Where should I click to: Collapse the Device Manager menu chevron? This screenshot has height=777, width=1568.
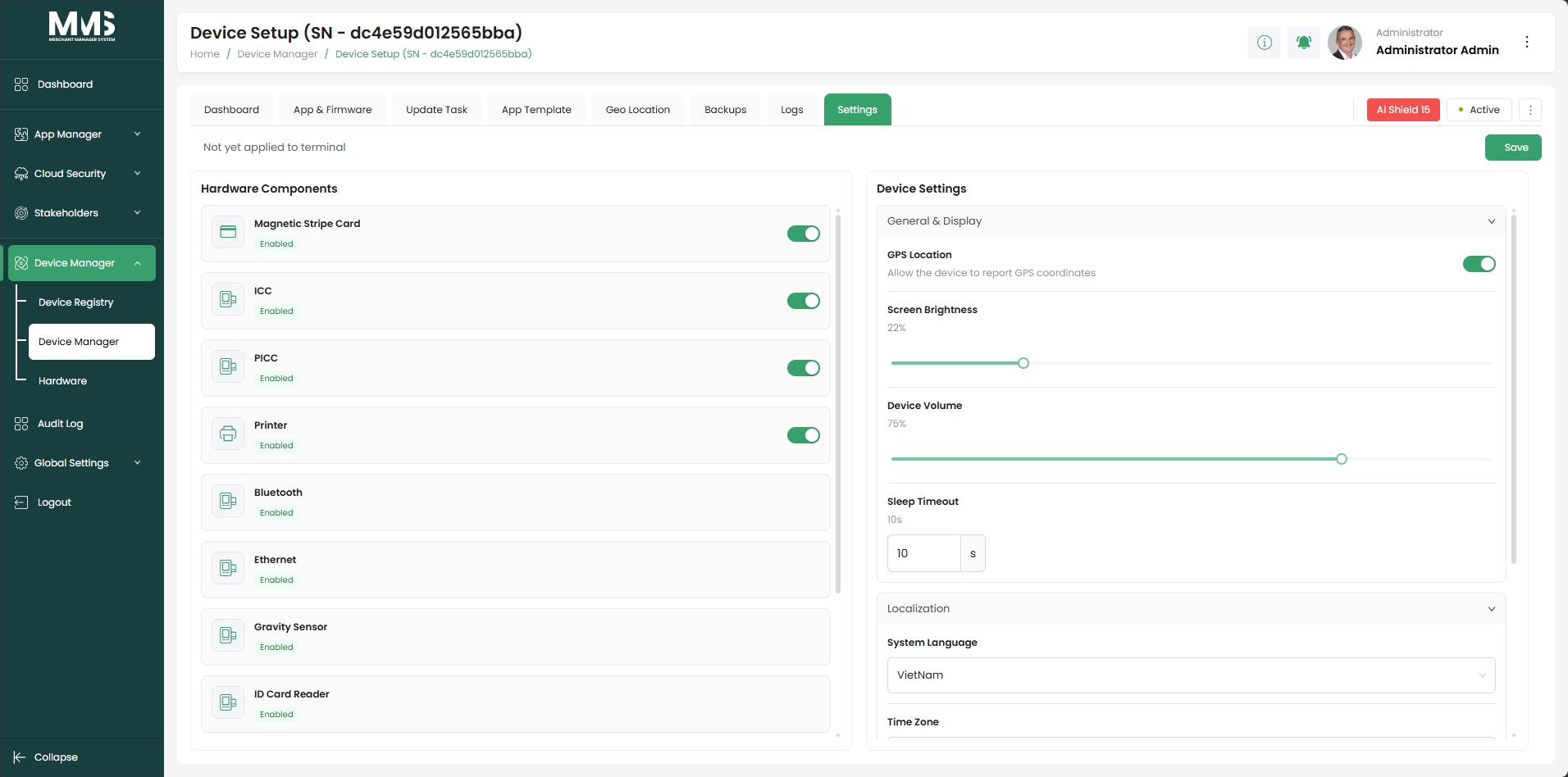pos(137,263)
